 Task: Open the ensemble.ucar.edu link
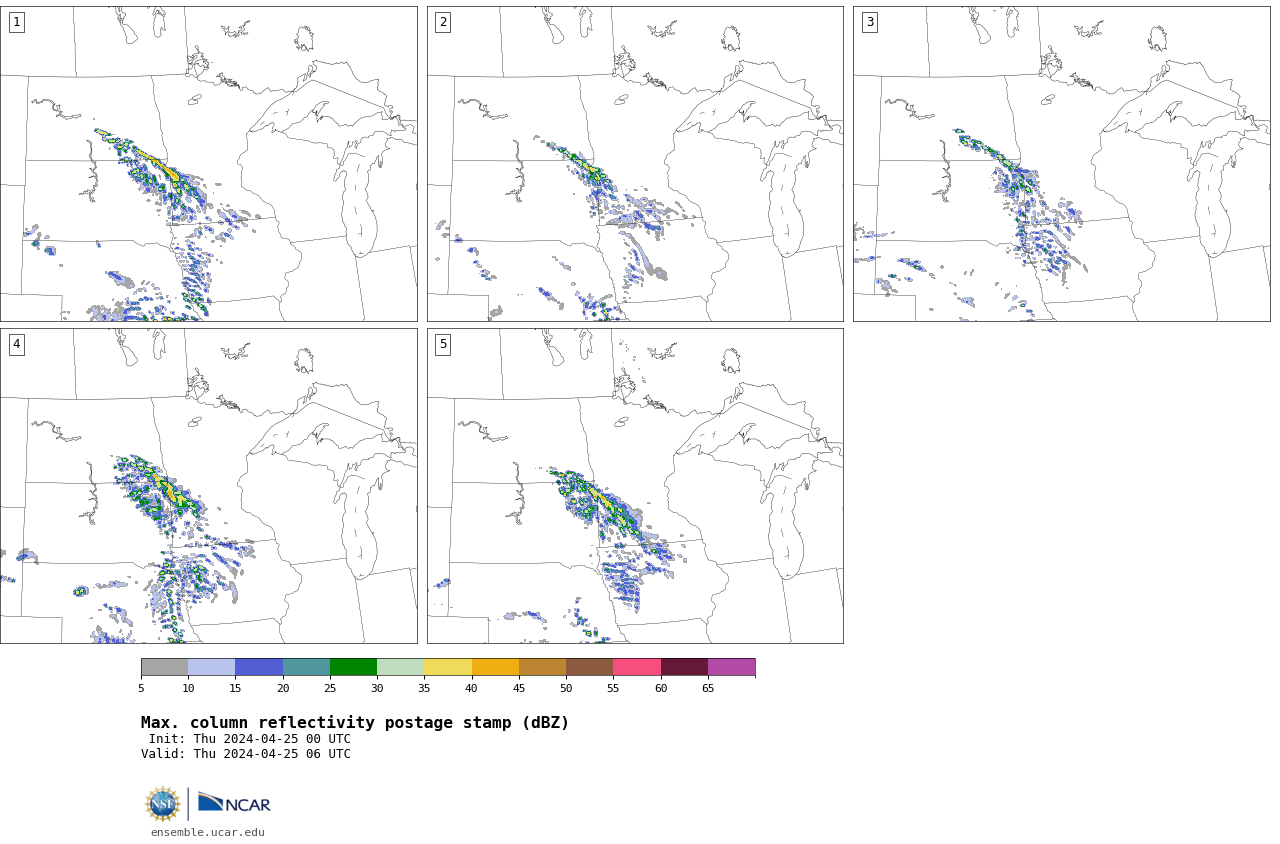208,832
